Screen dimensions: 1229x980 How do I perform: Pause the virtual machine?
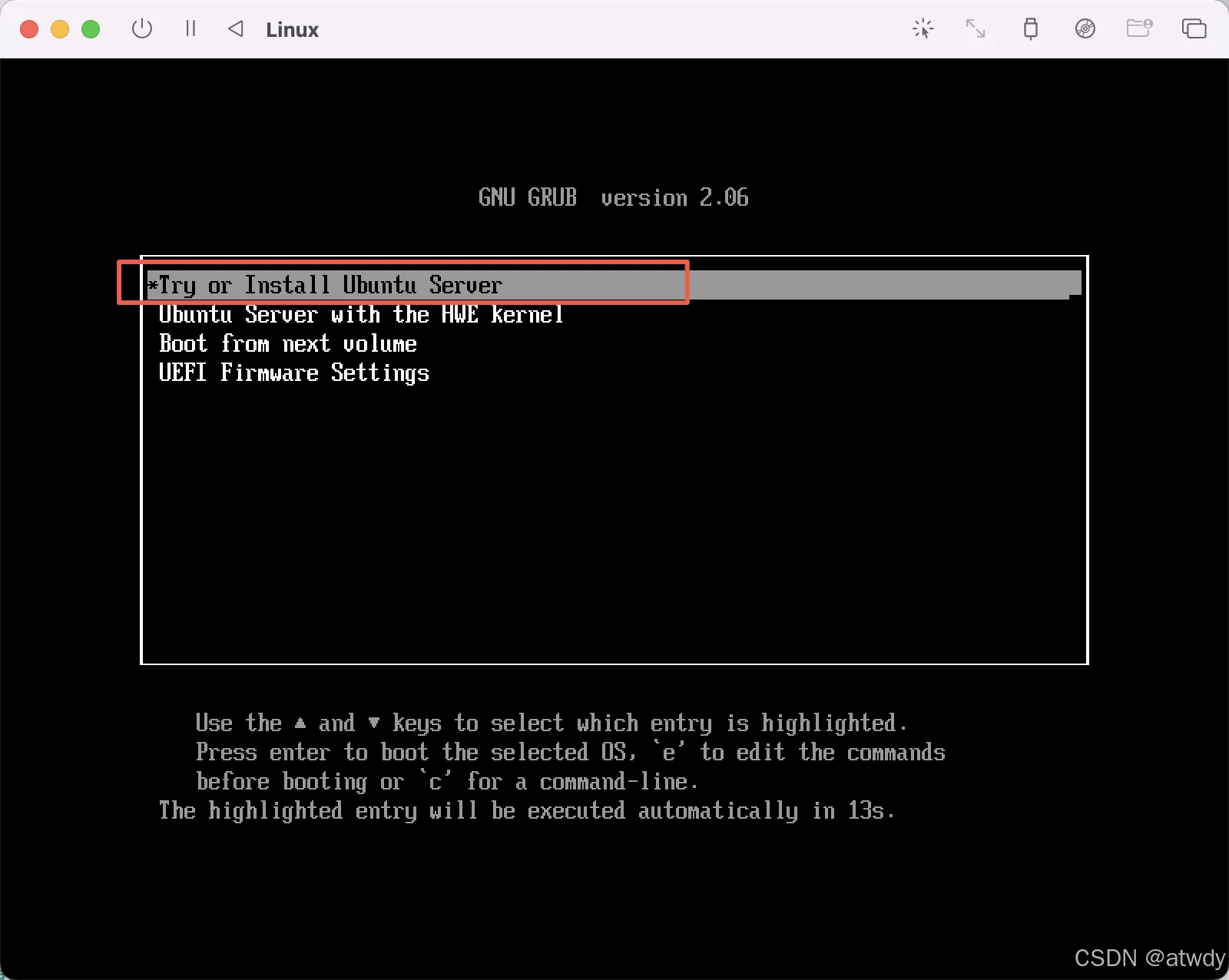click(190, 29)
